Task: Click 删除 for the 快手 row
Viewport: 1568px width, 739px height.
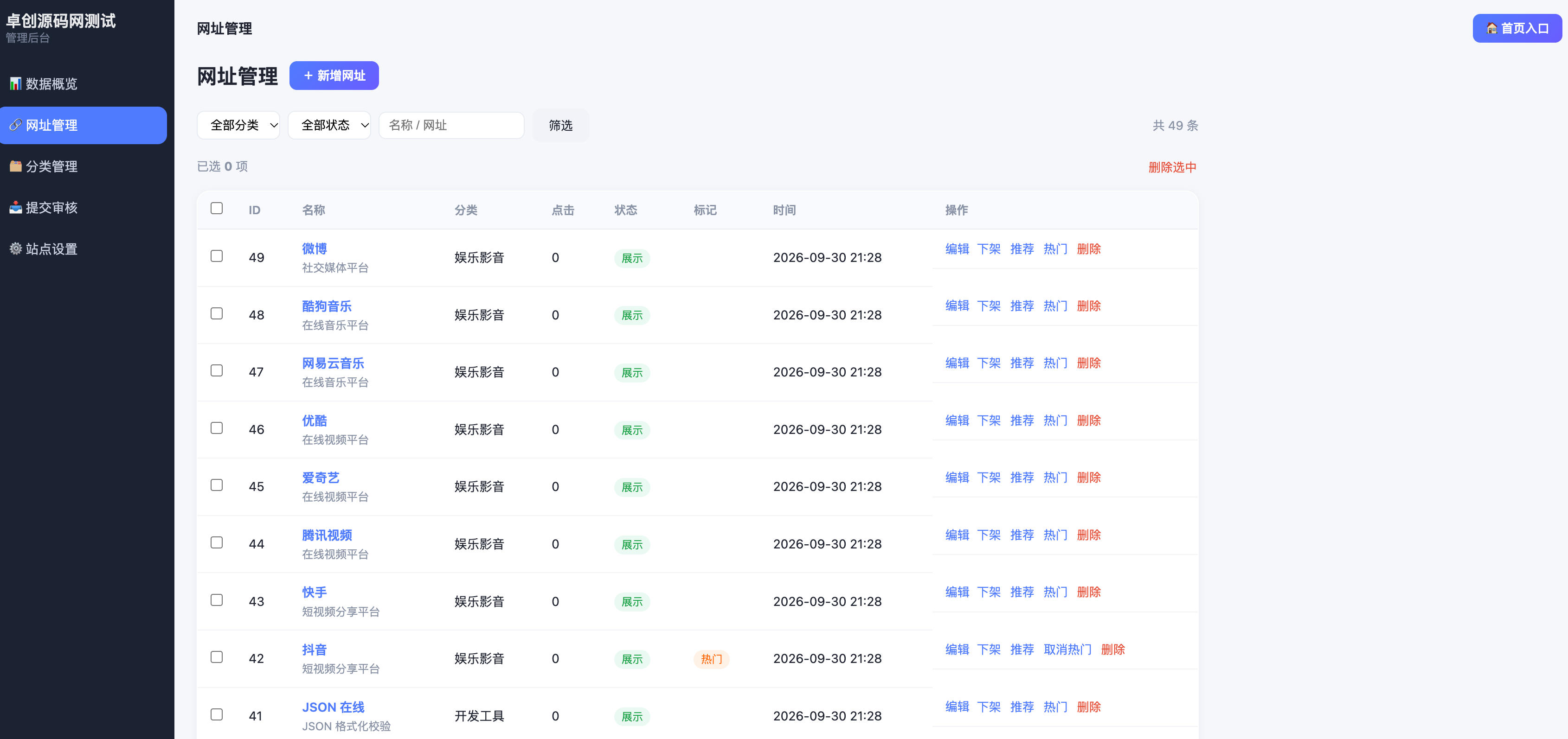Action: [1089, 592]
